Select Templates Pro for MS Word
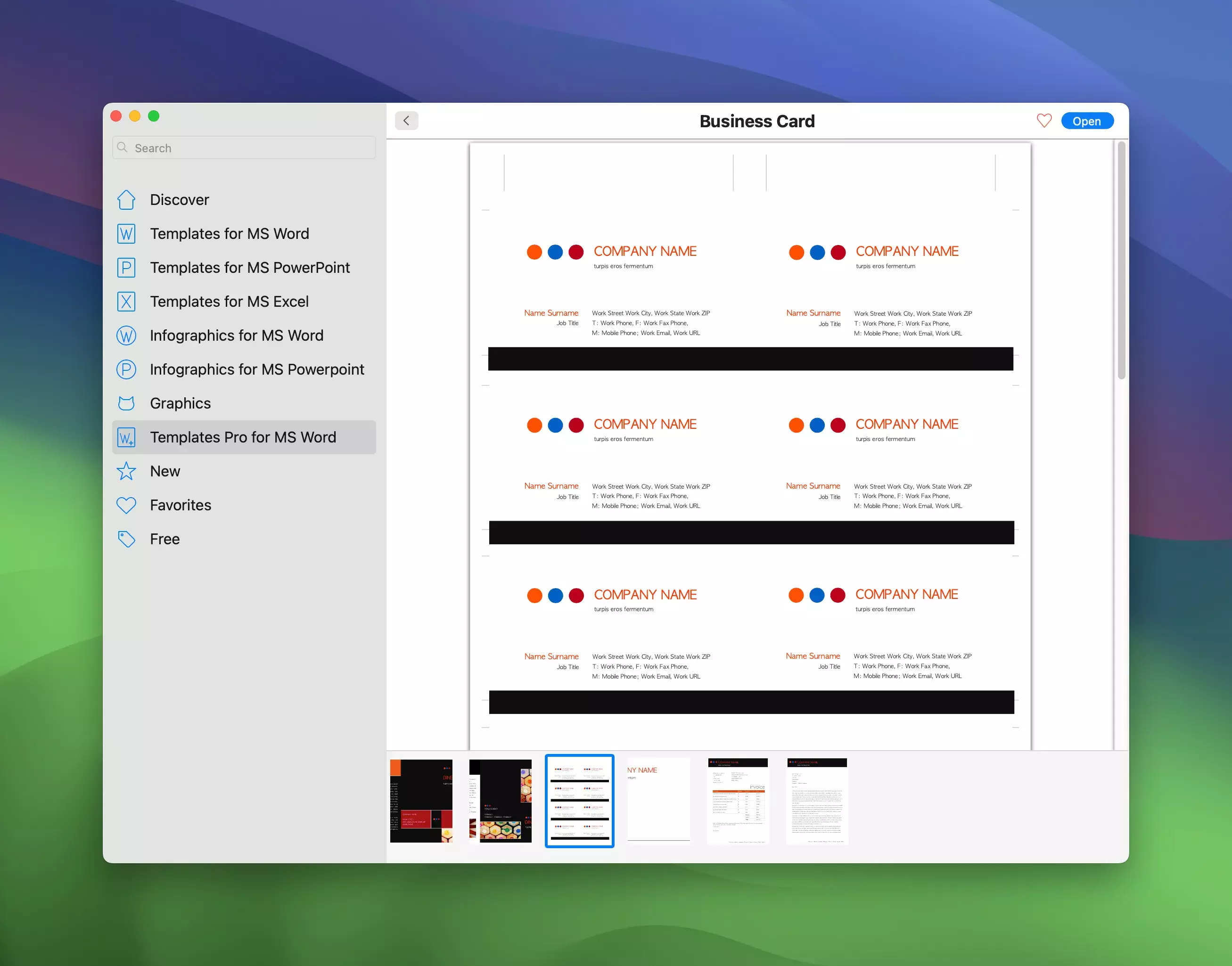The image size is (1232, 966). [243, 437]
